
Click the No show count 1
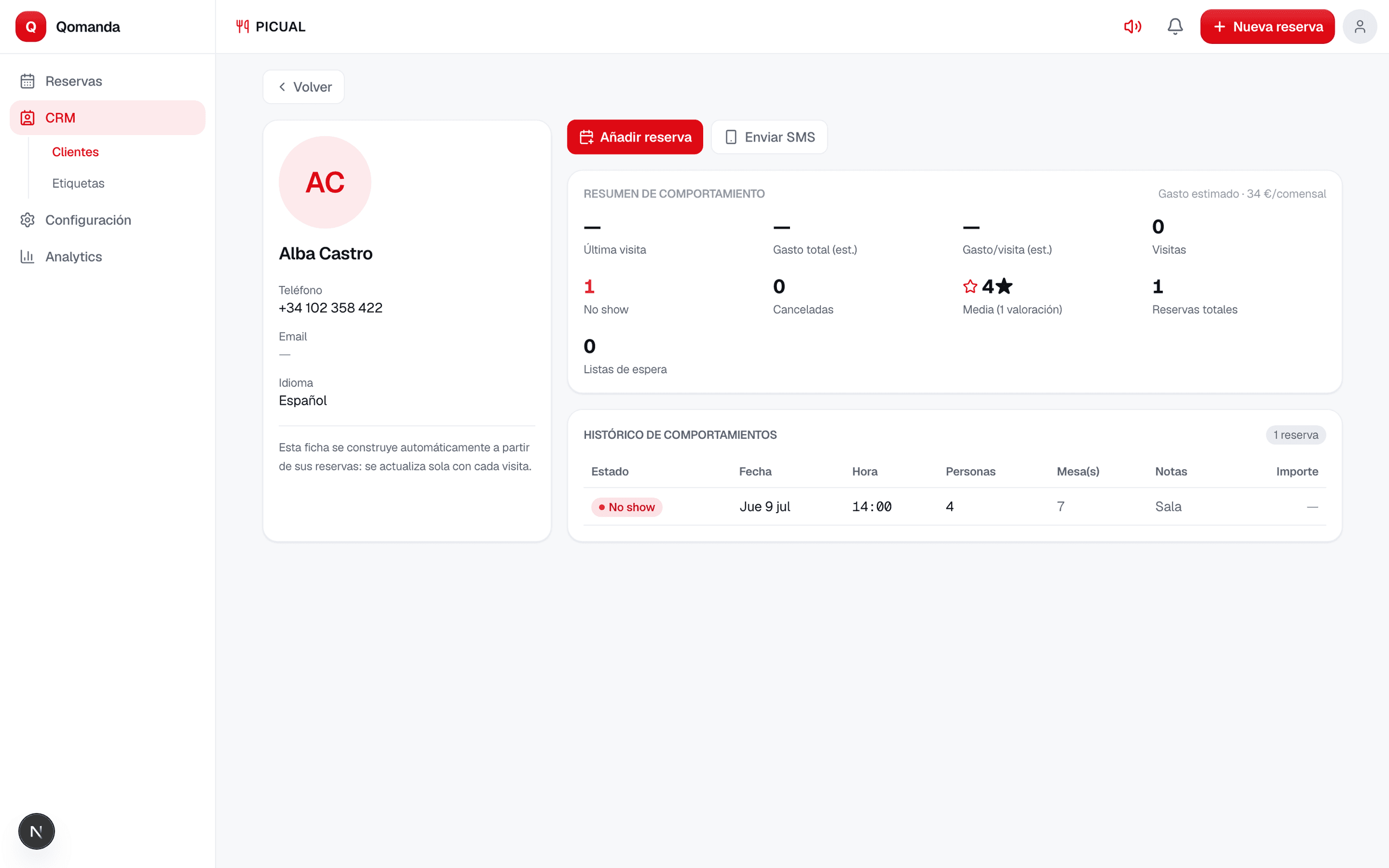click(589, 286)
